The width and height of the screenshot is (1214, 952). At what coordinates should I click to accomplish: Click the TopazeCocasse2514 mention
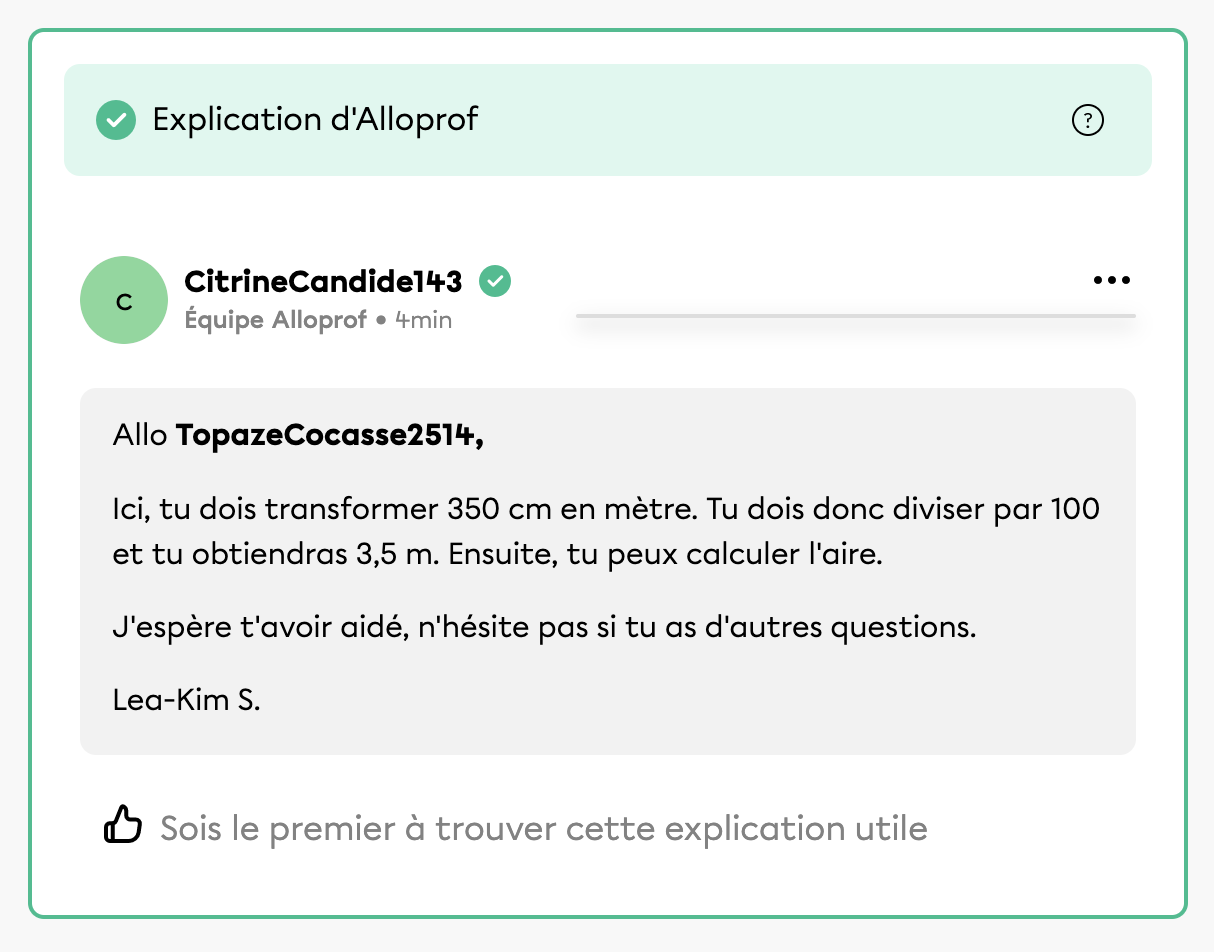point(329,436)
